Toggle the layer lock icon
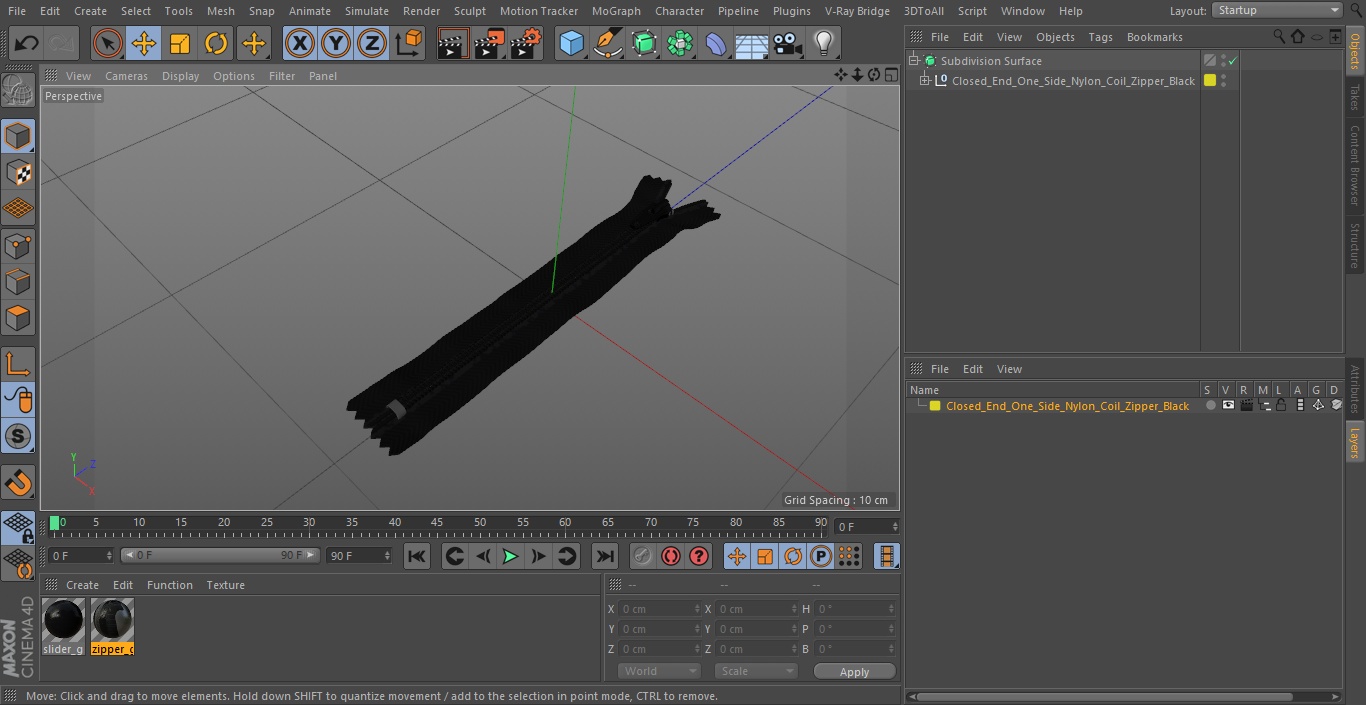The image size is (1366, 705). click(x=1281, y=406)
